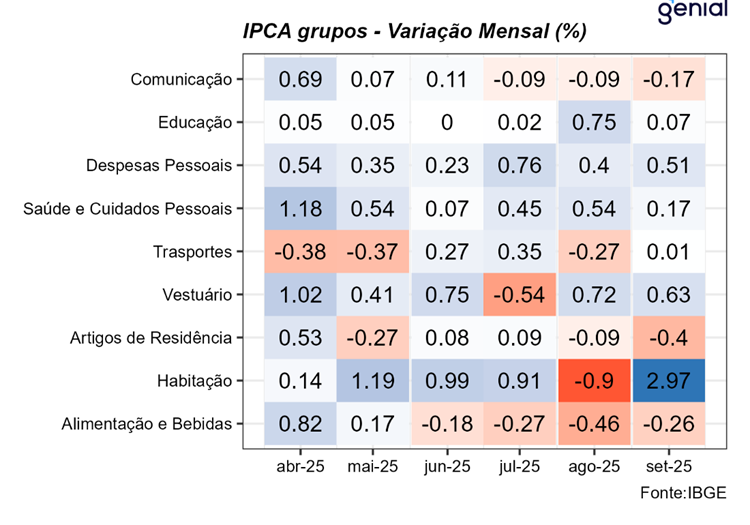
Task: Select the -0.38 Trasportes cell
Action: [299, 251]
